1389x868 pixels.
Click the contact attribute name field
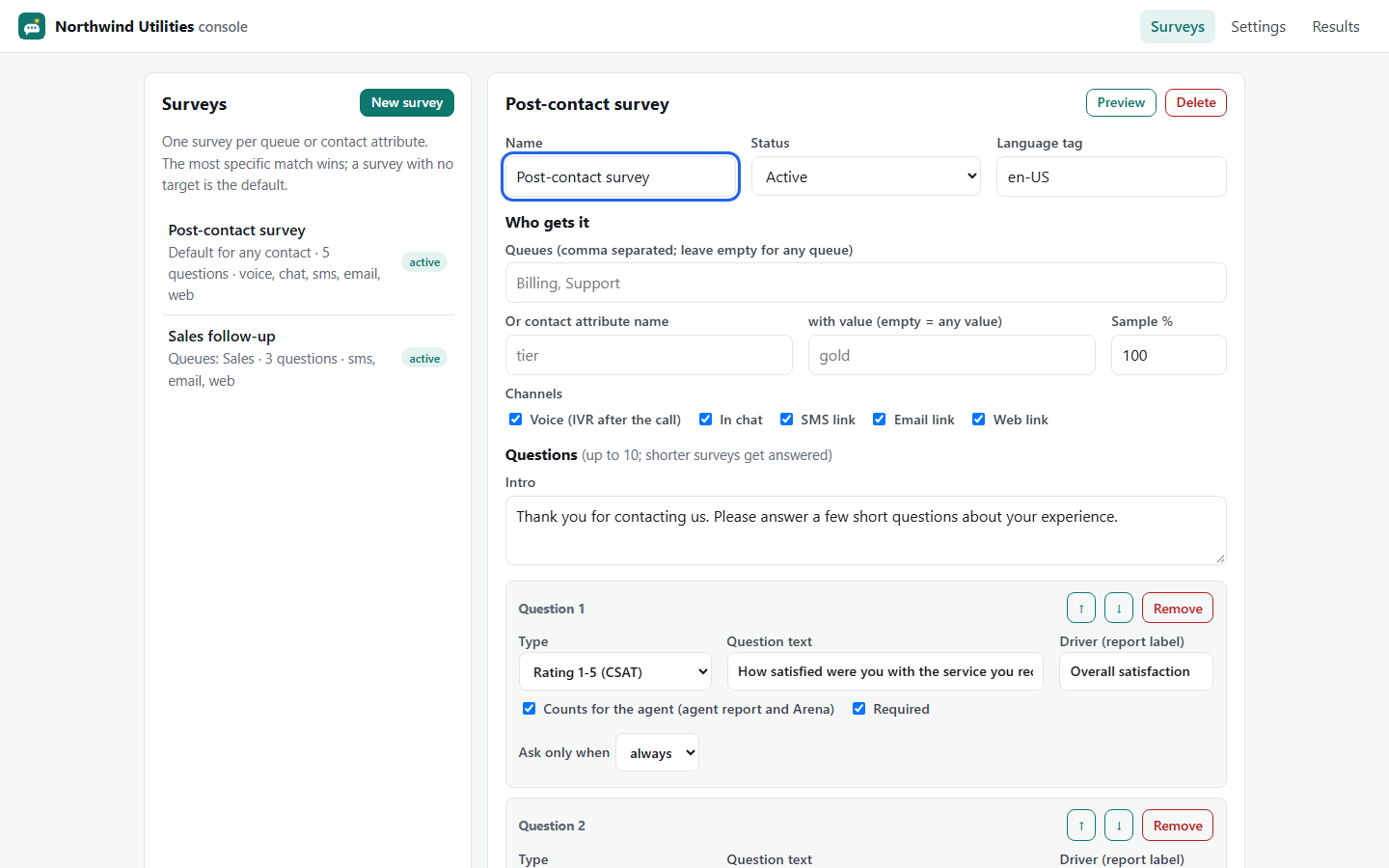pyautogui.click(x=649, y=355)
